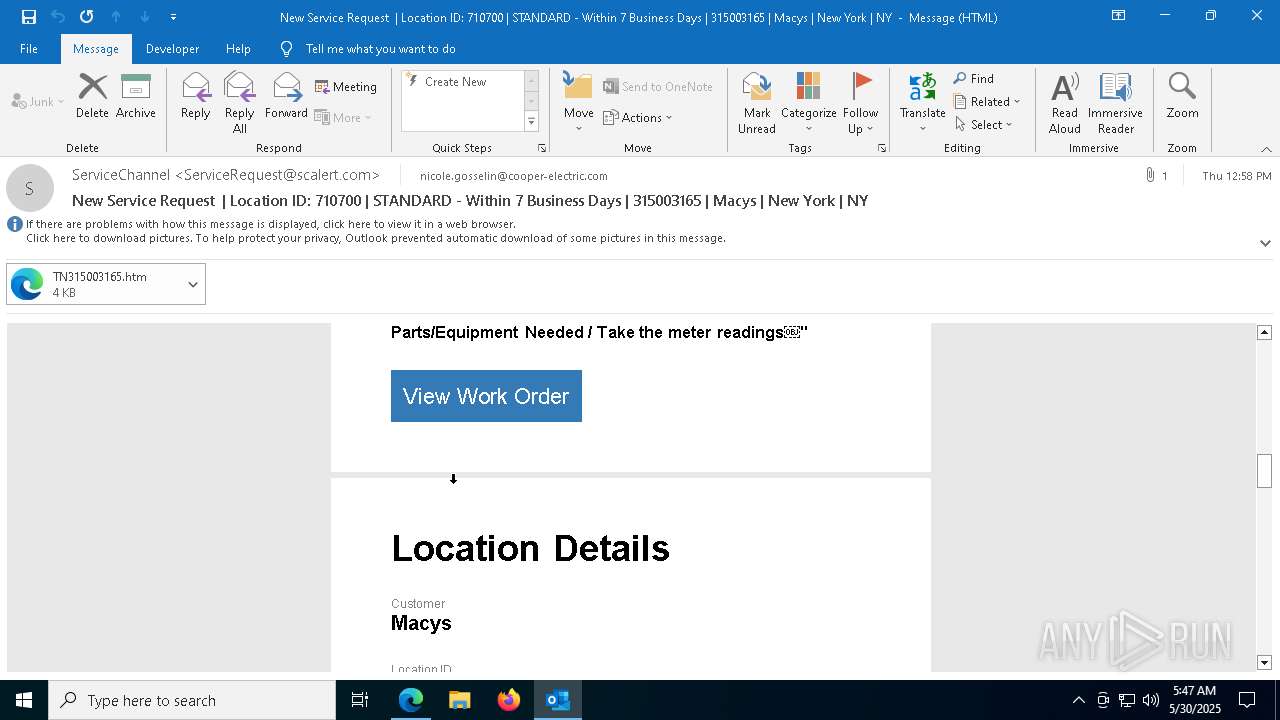Click the taskbar search box
The width and height of the screenshot is (1280, 720).
coord(192,700)
